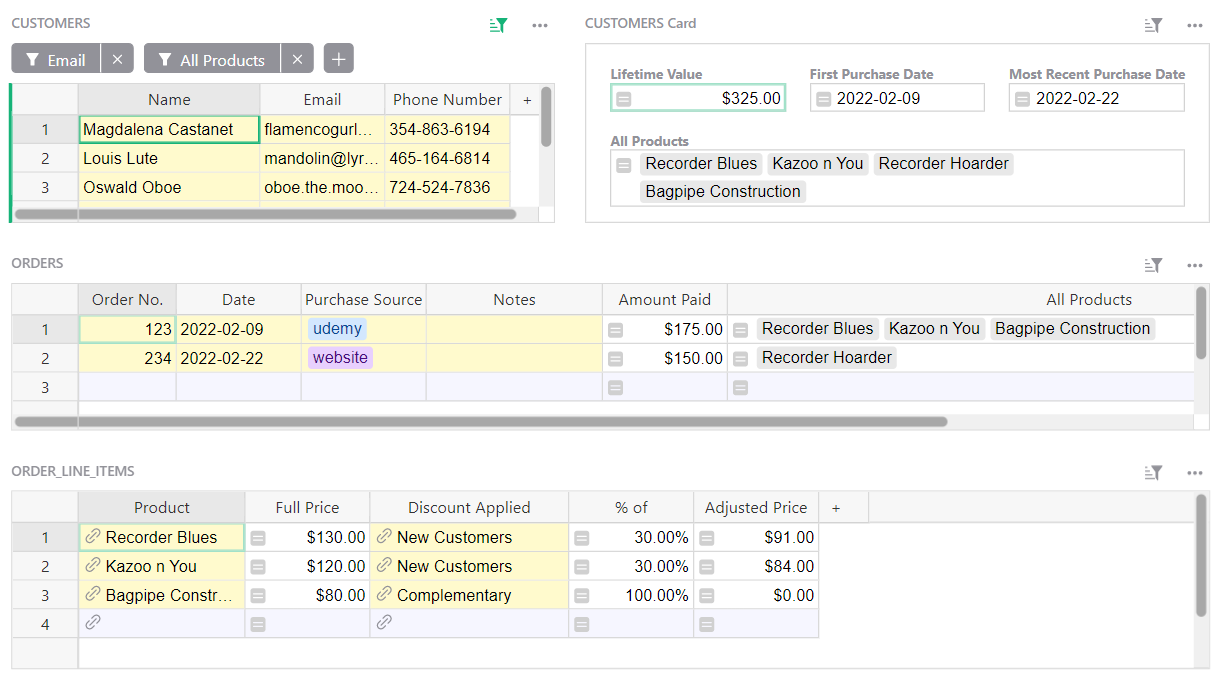Image resolution: width=1225 pixels, height=681 pixels.
Task: Remove the Email filter with its X button
Action: point(117,58)
